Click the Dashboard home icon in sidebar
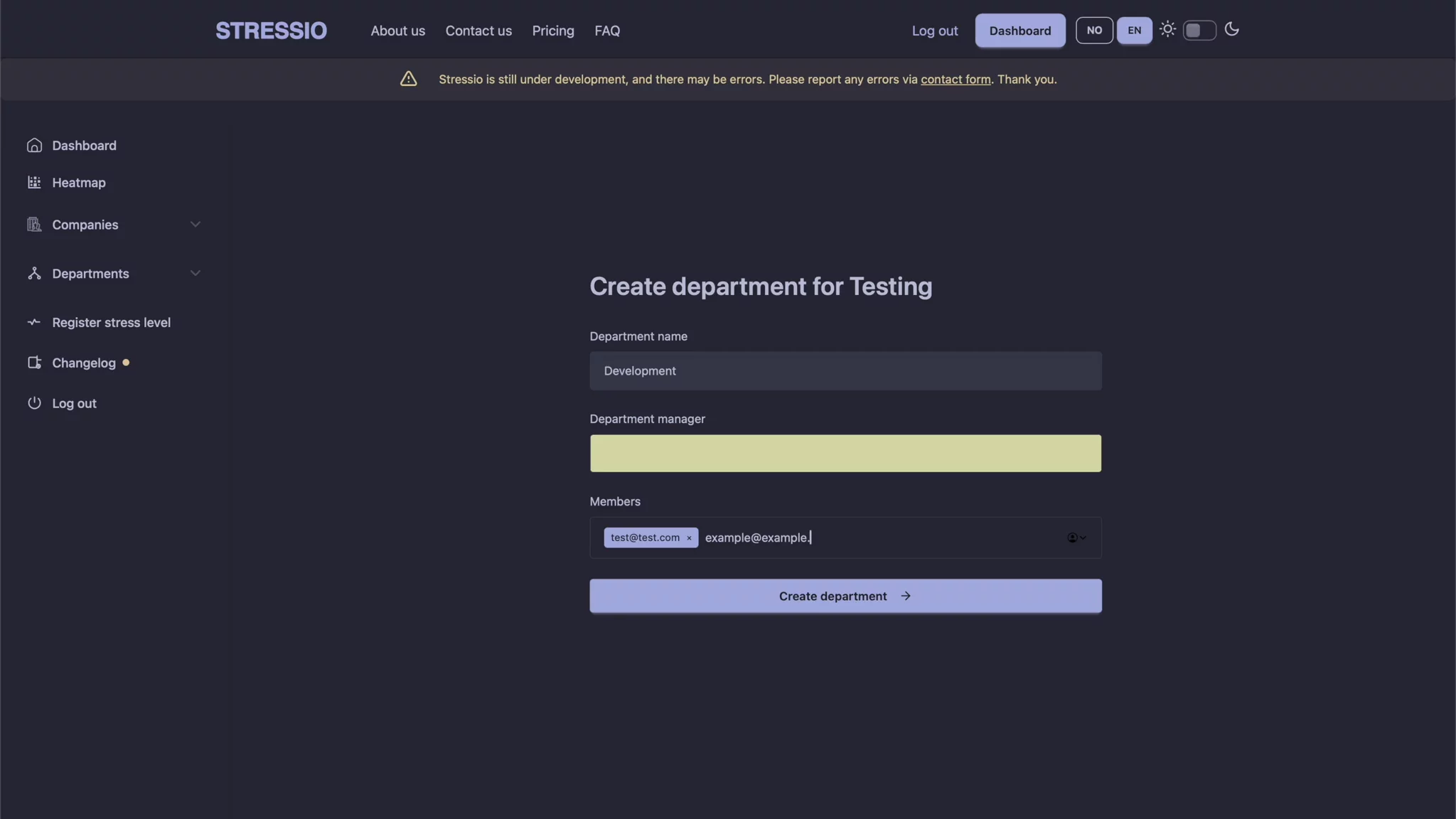The height and width of the screenshot is (819, 1456). coord(34,146)
